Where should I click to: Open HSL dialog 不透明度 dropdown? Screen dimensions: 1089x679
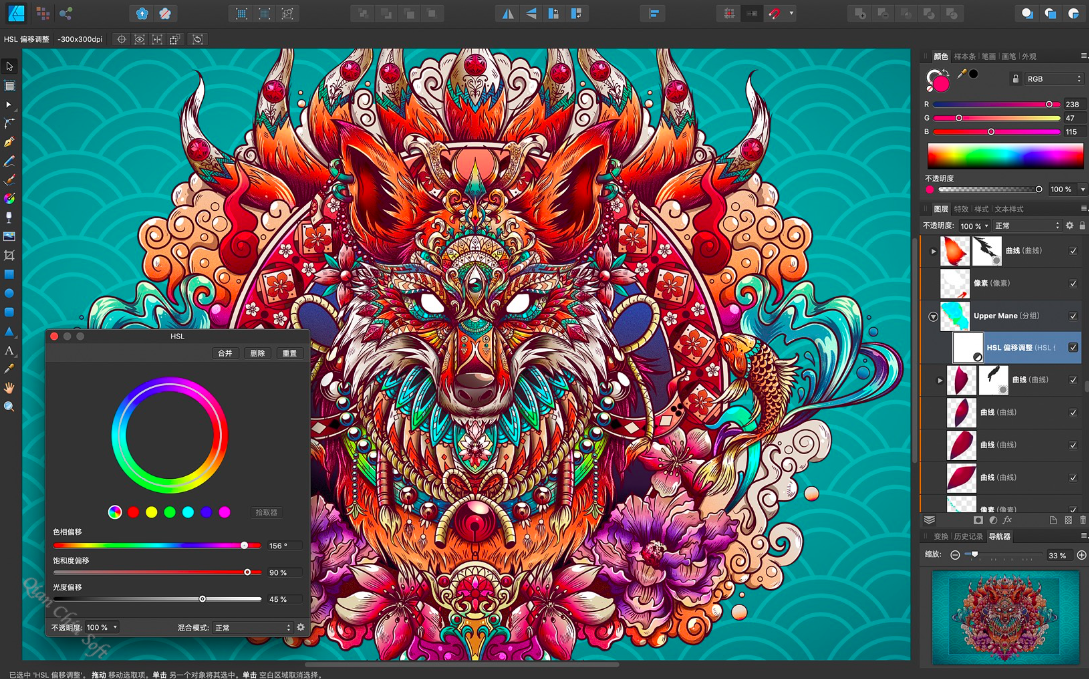pos(102,628)
